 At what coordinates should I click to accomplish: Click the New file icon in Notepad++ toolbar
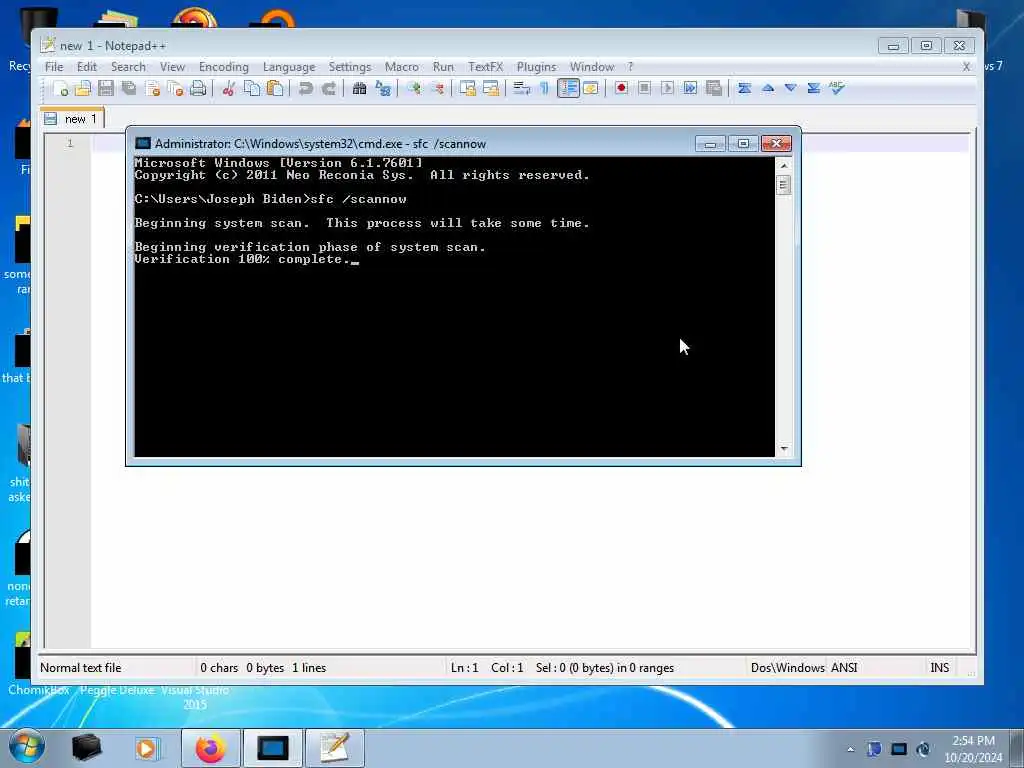pos(61,88)
